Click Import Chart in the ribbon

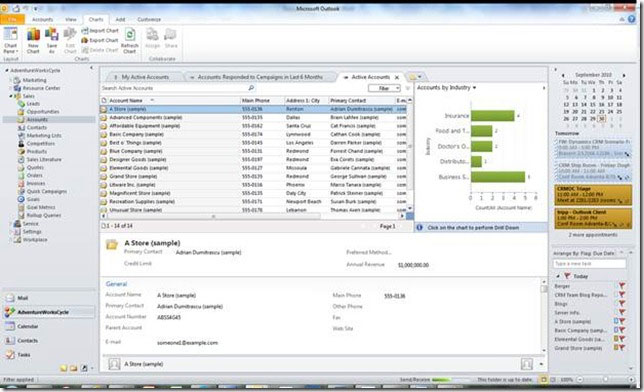click(x=100, y=31)
